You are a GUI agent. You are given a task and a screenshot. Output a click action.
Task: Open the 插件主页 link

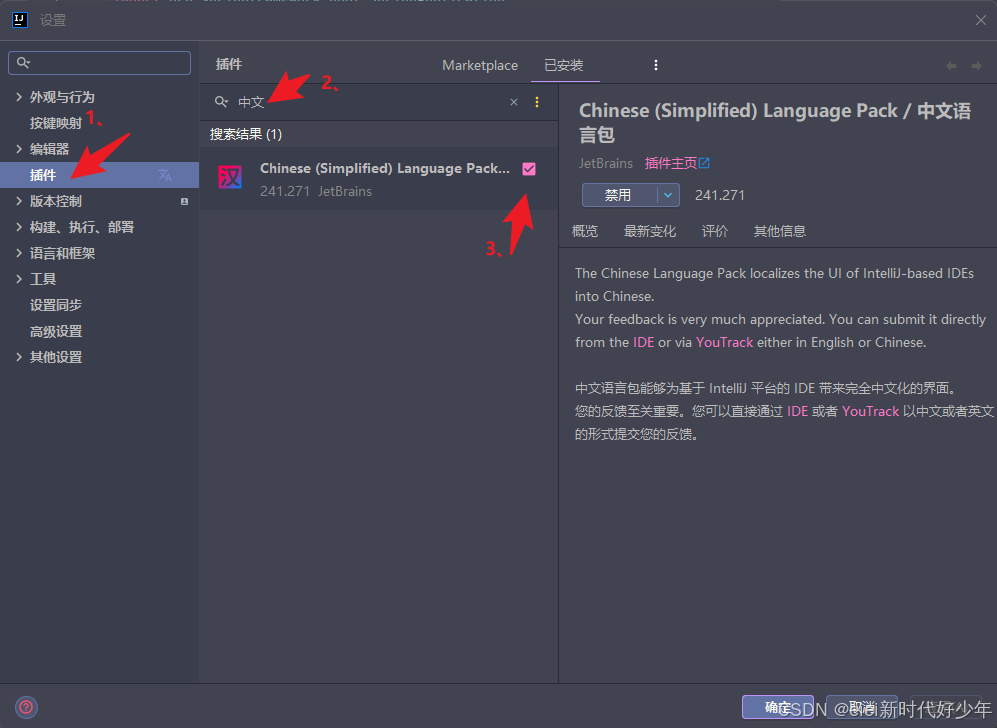671,163
